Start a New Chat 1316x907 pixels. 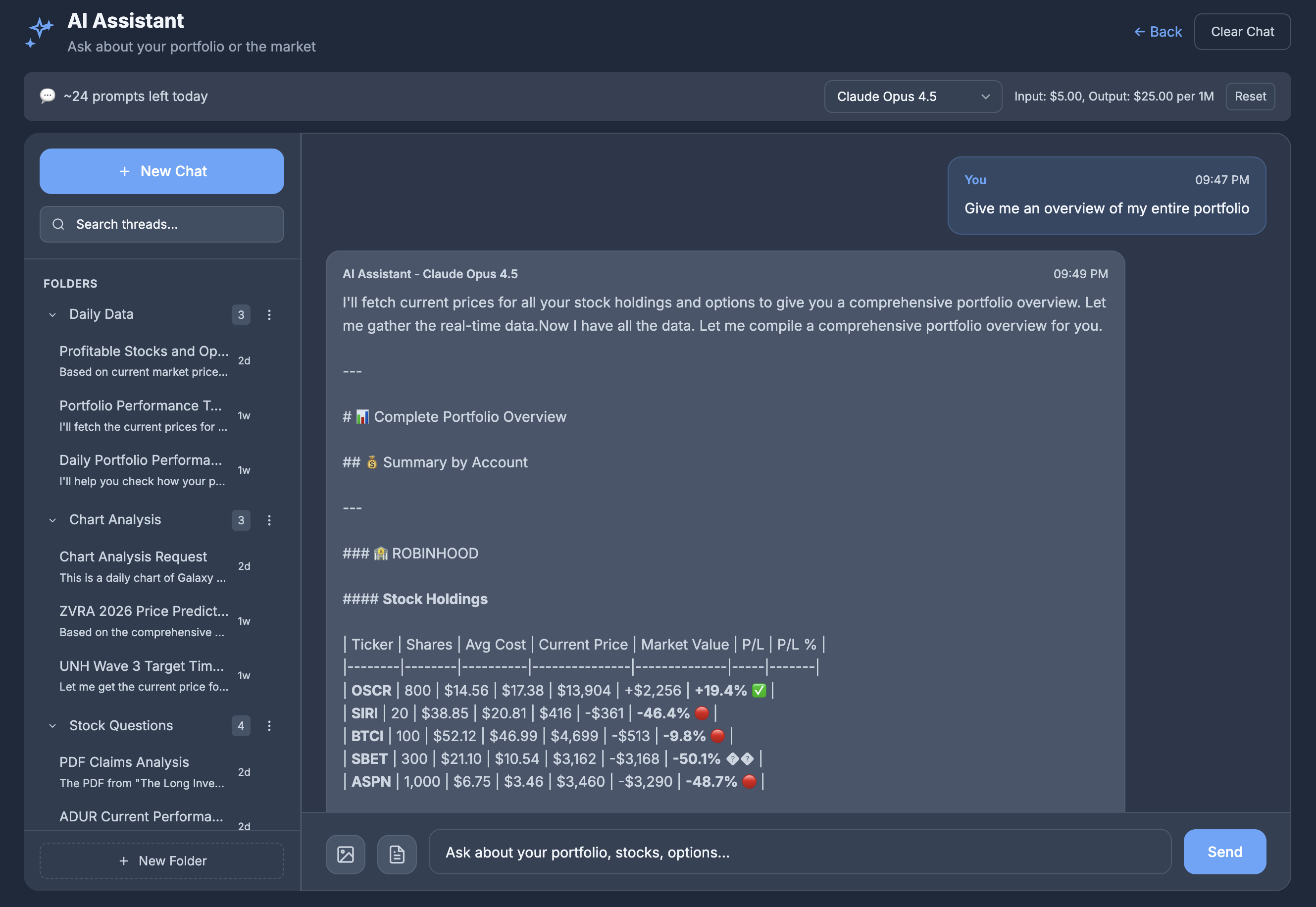click(161, 171)
